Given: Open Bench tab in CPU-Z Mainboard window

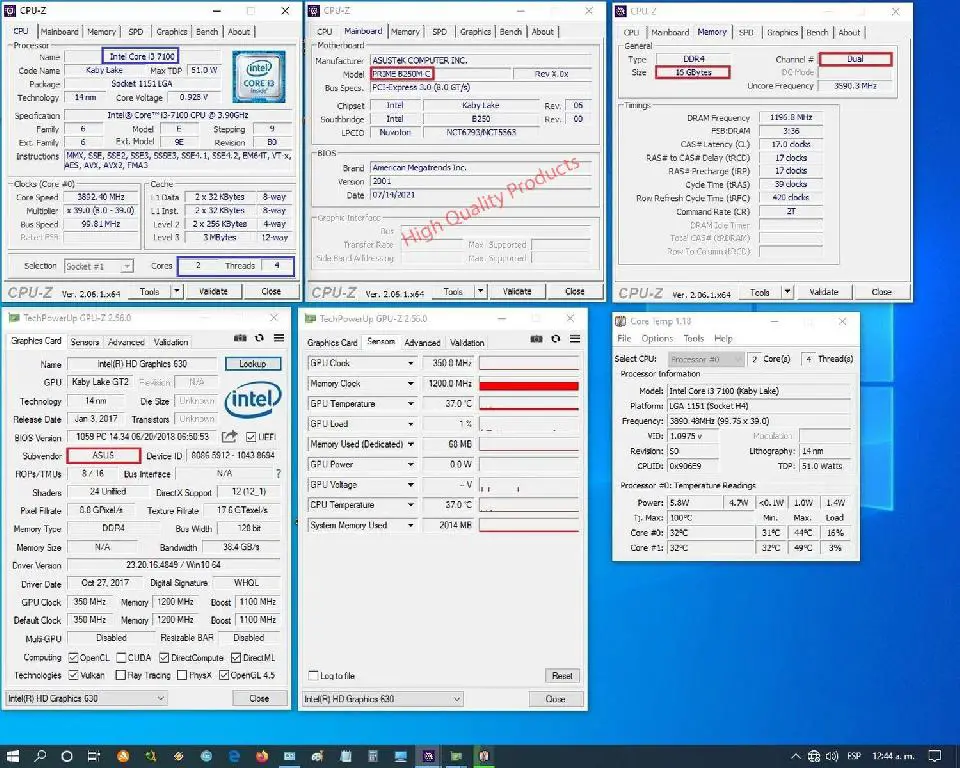Looking at the screenshot, I should click(x=511, y=32).
